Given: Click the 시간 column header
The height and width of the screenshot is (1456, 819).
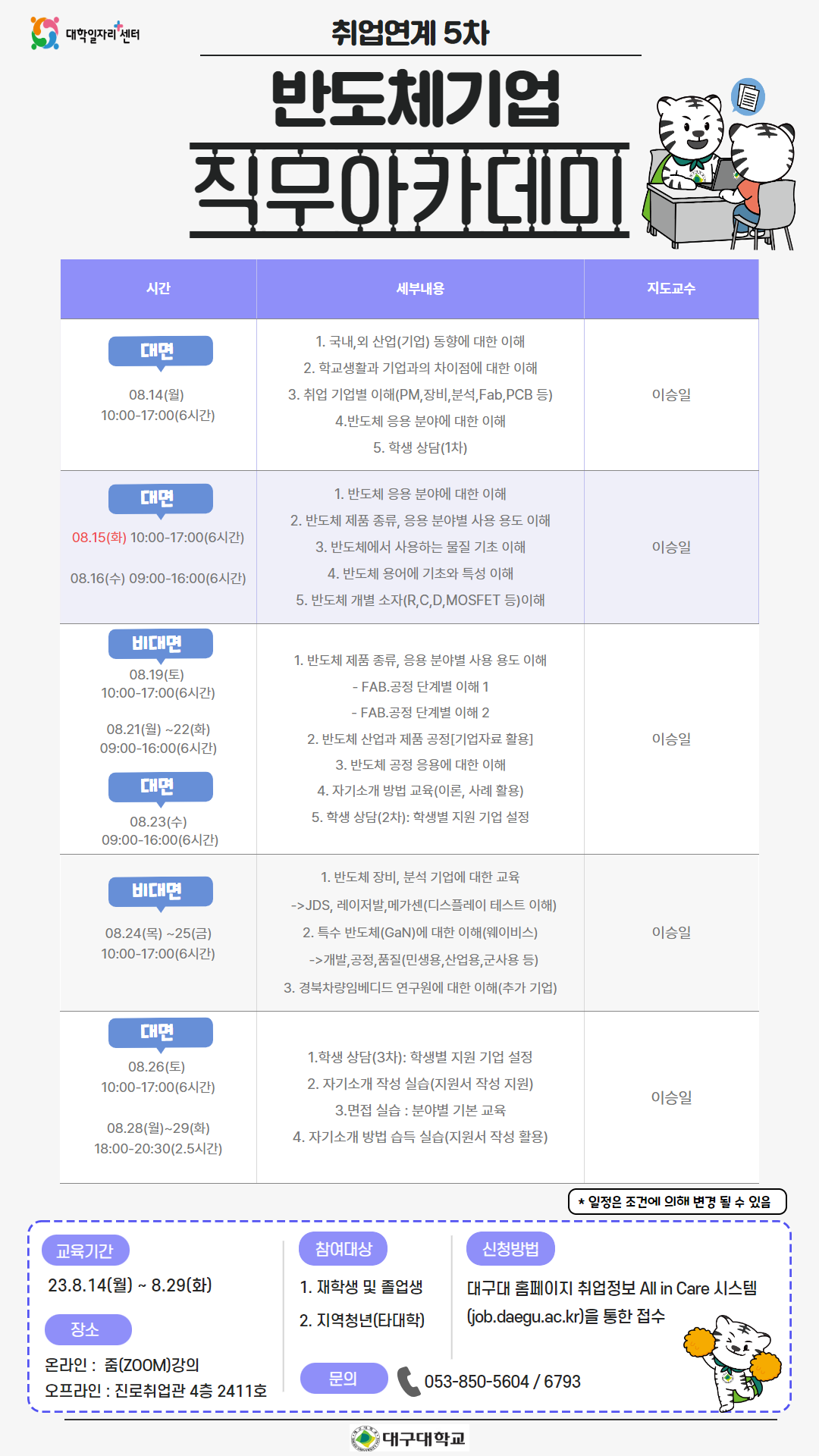Looking at the screenshot, I should (x=158, y=289).
